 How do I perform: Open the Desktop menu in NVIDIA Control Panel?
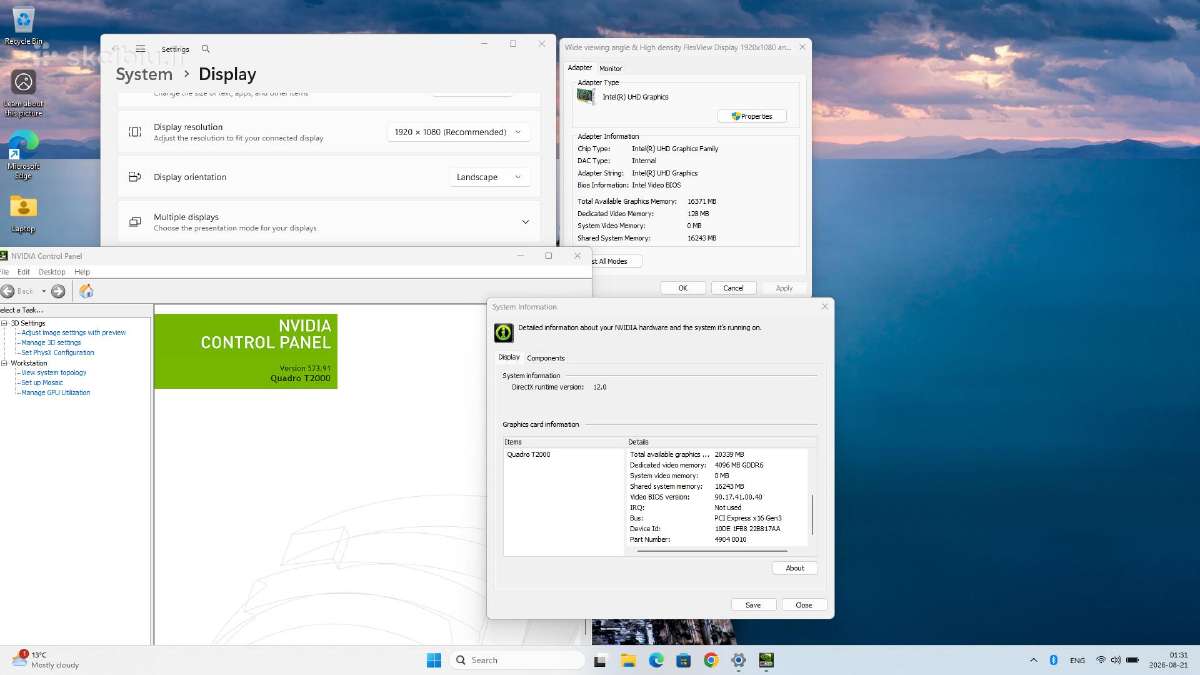pos(52,272)
